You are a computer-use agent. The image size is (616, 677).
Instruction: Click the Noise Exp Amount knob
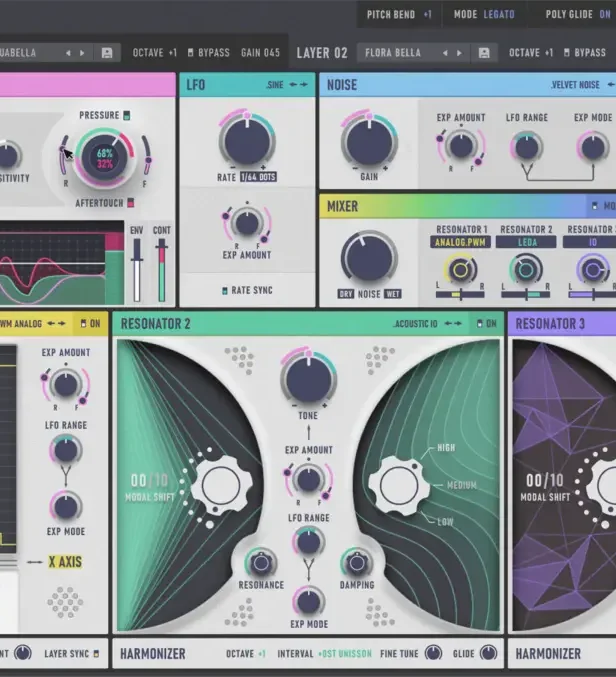pyautogui.click(x=461, y=147)
